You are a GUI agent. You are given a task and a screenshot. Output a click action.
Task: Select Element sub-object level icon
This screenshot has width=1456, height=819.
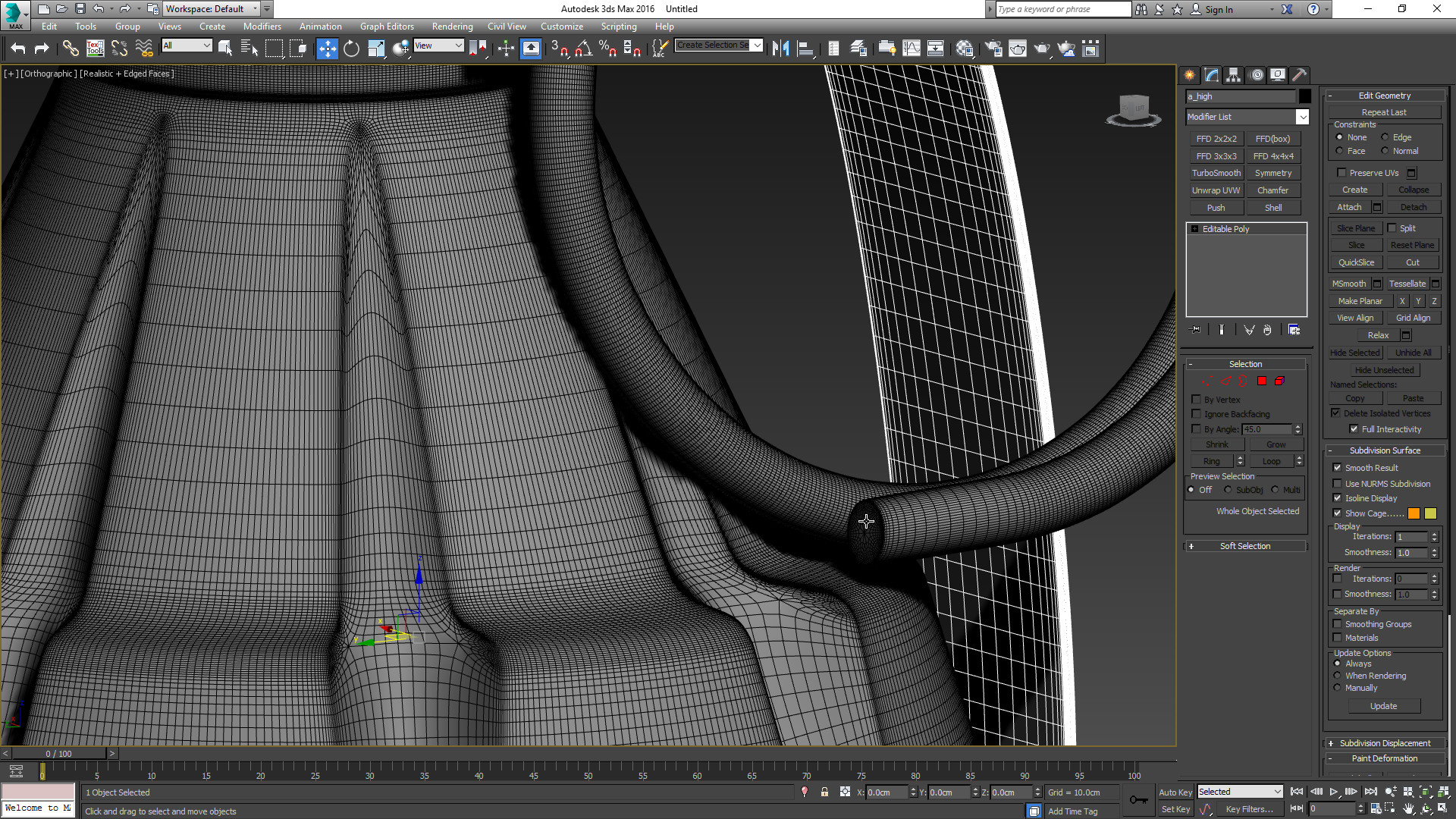pyautogui.click(x=1279, y=381)
